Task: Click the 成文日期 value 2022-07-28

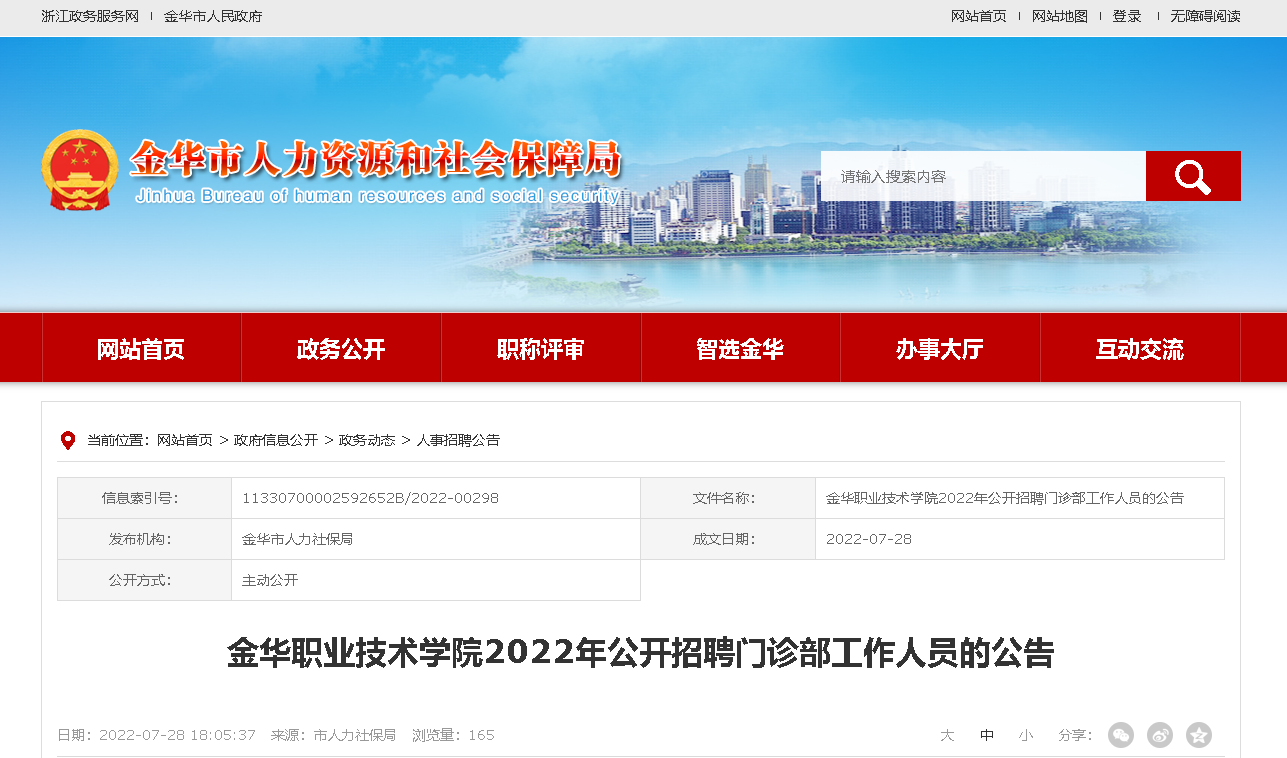Action: click(x=869, y=539)
